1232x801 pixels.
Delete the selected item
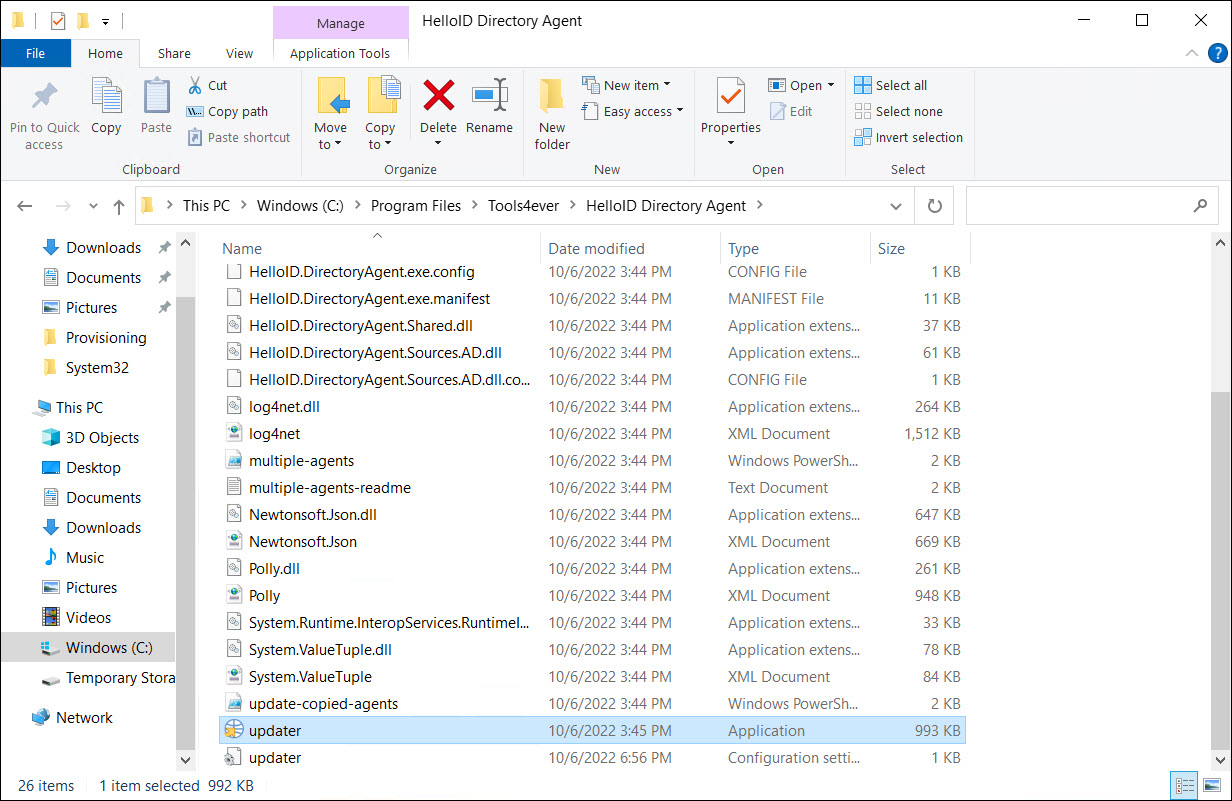pyautogui.click(x=438, y=114)
